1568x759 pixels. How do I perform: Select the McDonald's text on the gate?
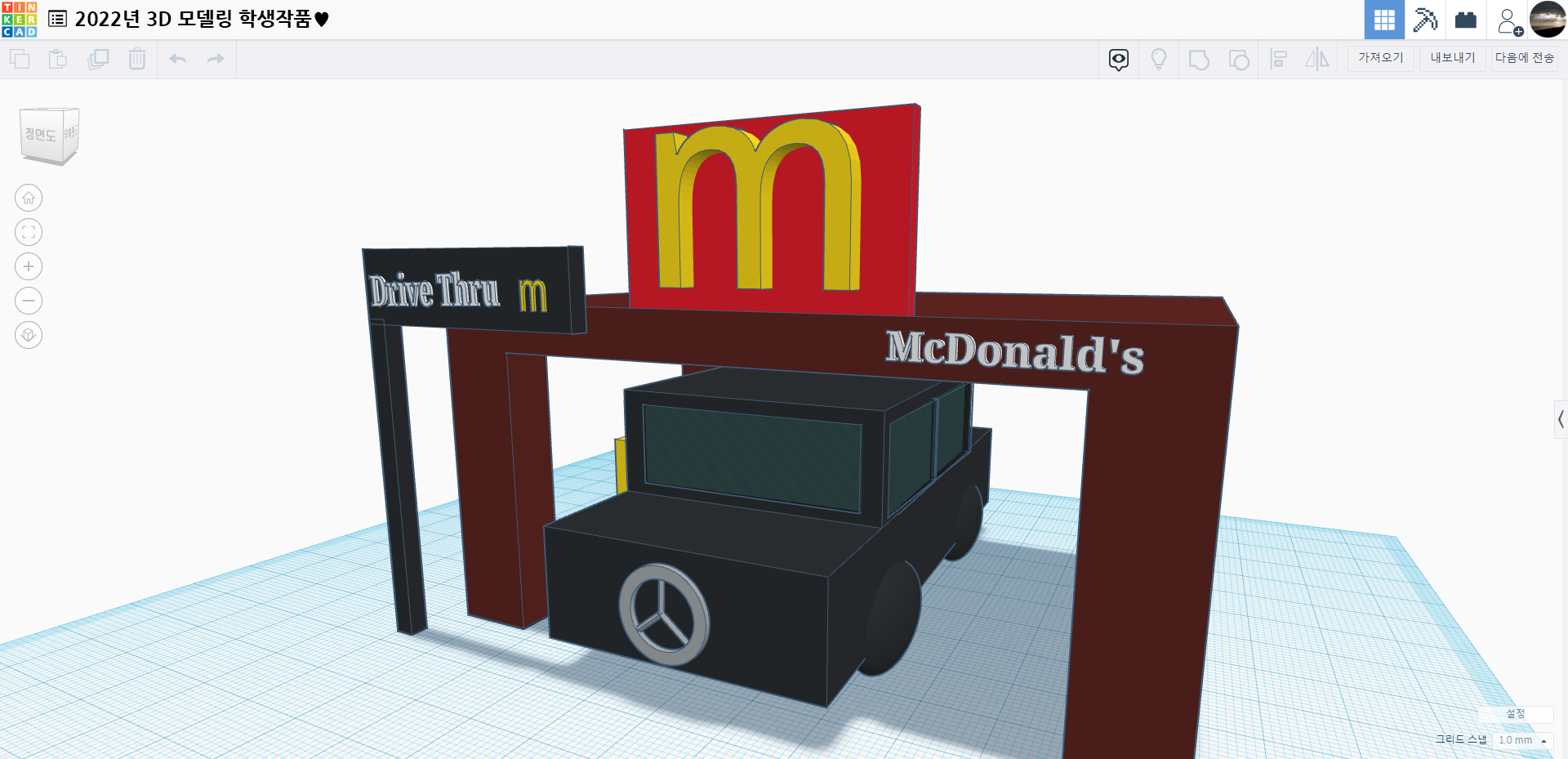pos(1015,352)
